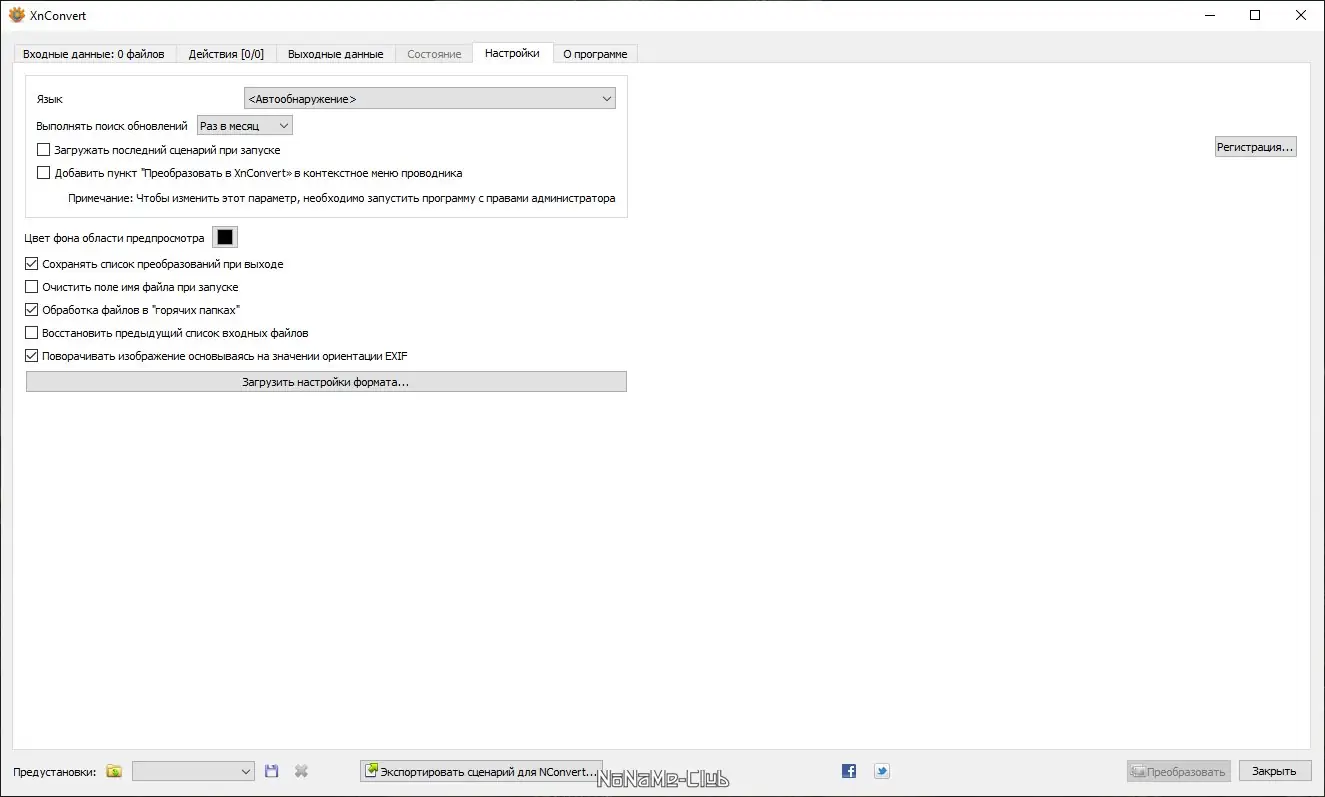Image resolution: width=1325 pixels, height=797 pixels.
Task: Click the "Цвет фона области предпросмотра" label
Action: [115, 238]
